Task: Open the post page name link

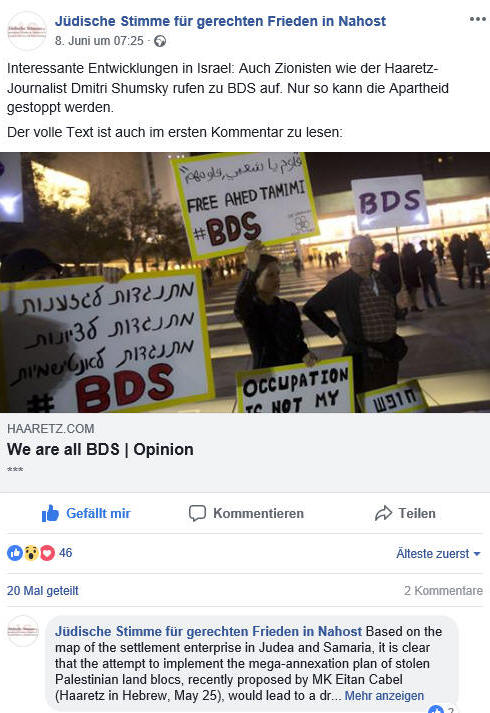Action: 220,21
